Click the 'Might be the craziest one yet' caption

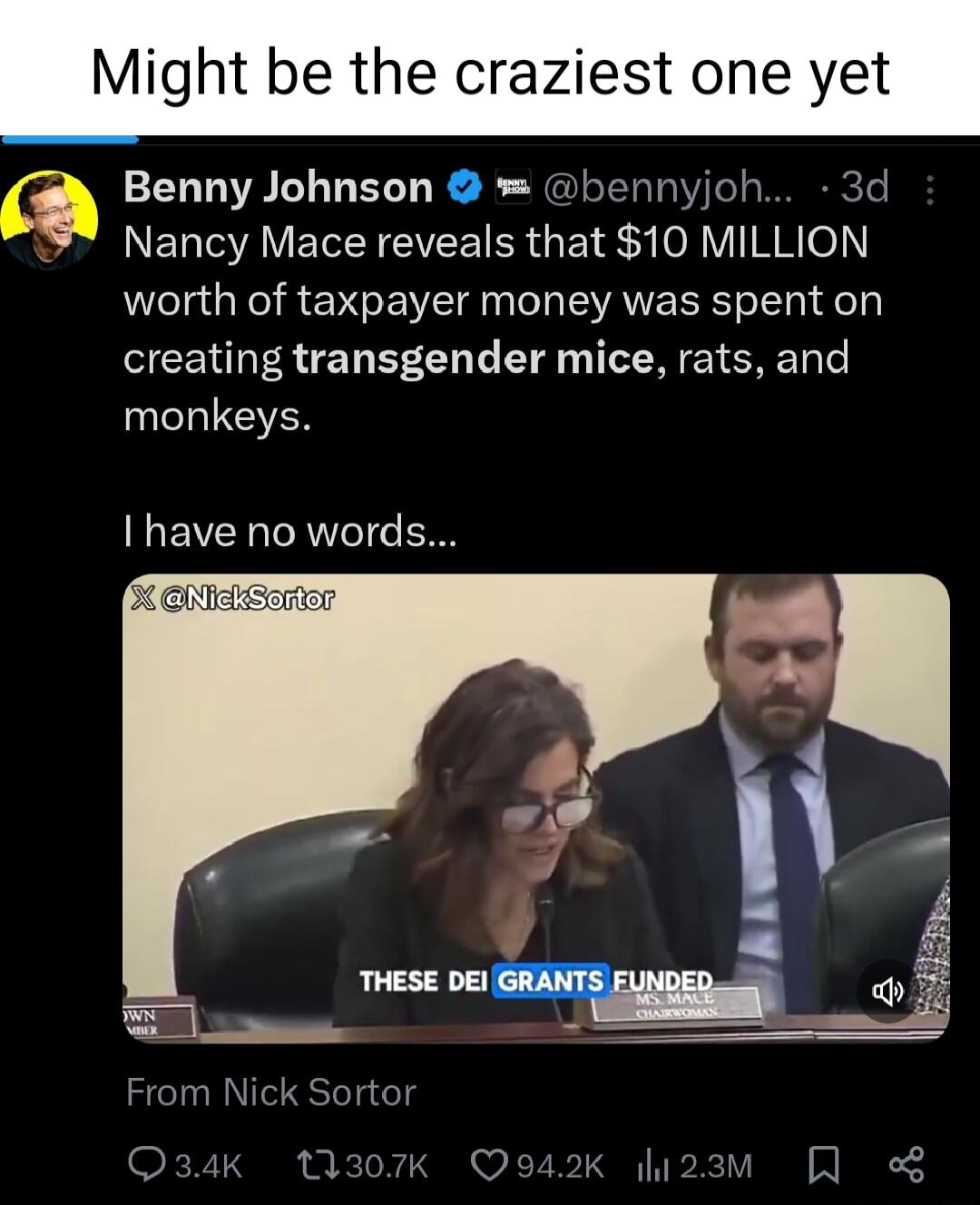pos(490,73)
